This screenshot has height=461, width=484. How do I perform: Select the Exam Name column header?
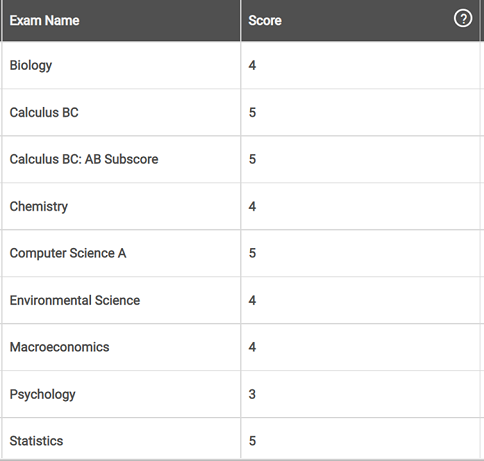coord(44,21)
